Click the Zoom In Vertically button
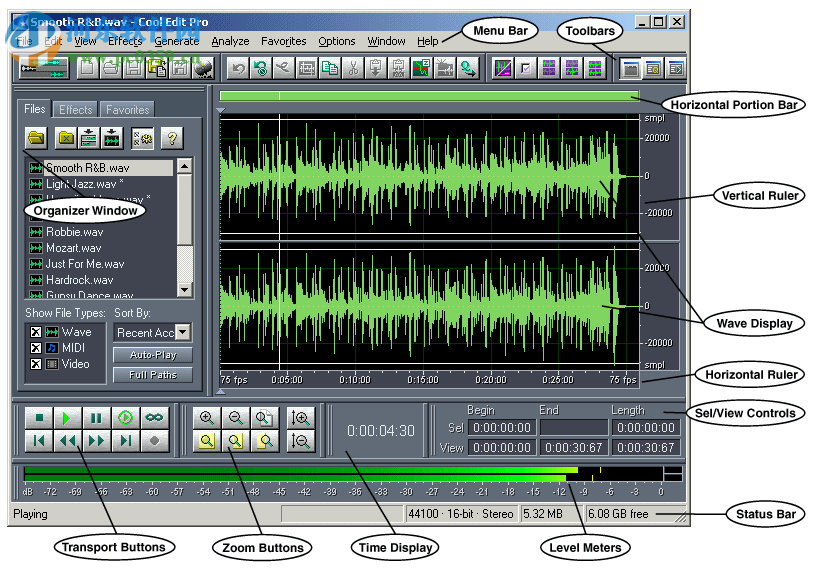The height and width of the screenshot is (571, 814). 299,419
